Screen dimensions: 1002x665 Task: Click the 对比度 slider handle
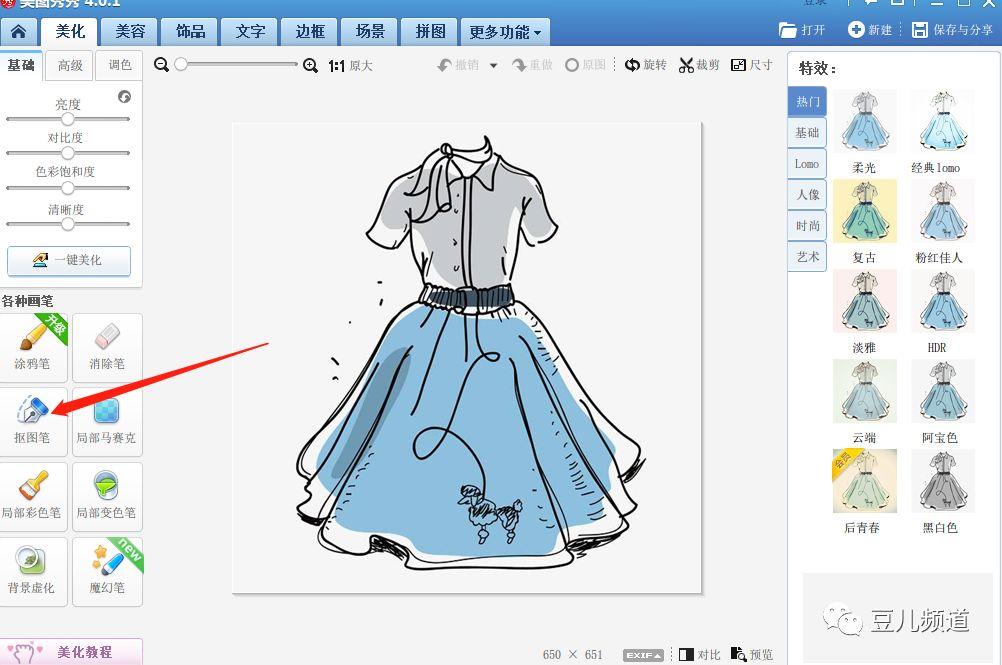point(68,153)
